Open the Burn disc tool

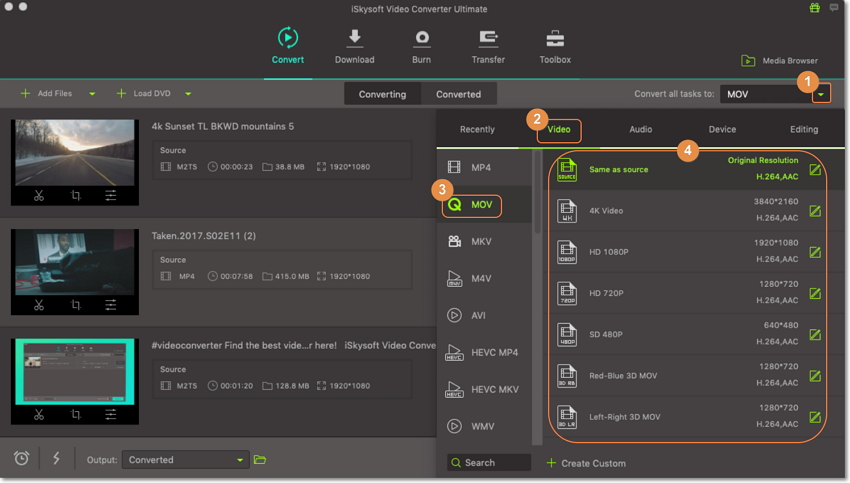(422, 40)
